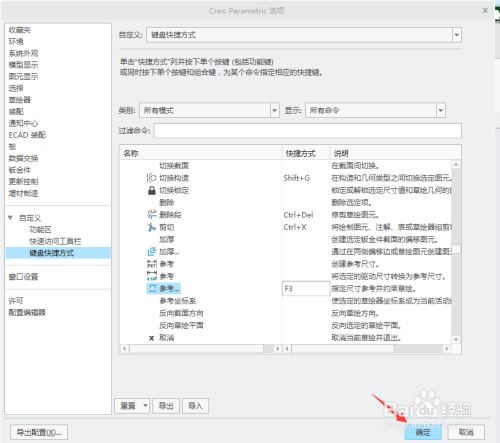Open 许可 in the left panel

(x=16, y=301)
